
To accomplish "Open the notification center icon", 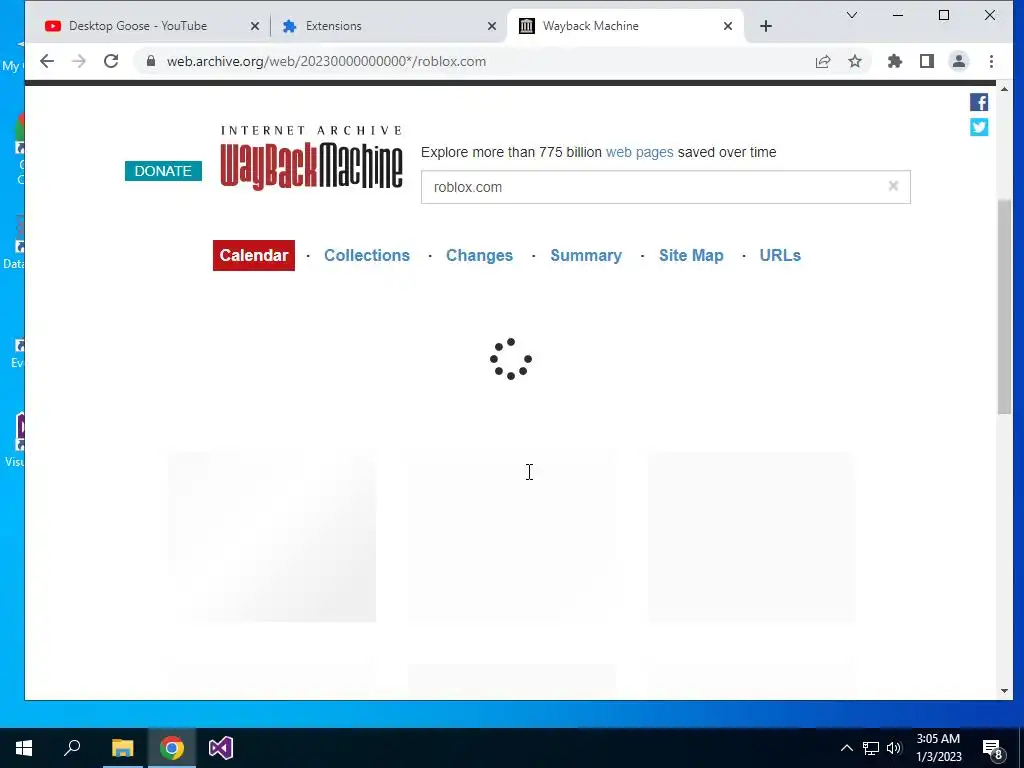I will coord(992,749).
